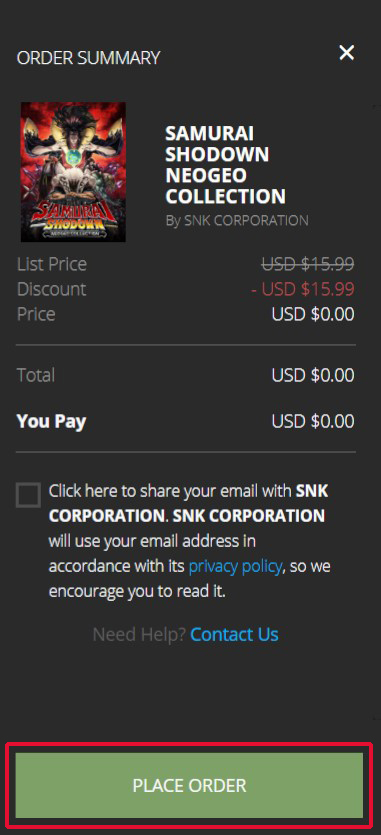Viewport: 381px width, 835px height.
Task: Click the struck-through list price USD $15.99
Action: 307,264
